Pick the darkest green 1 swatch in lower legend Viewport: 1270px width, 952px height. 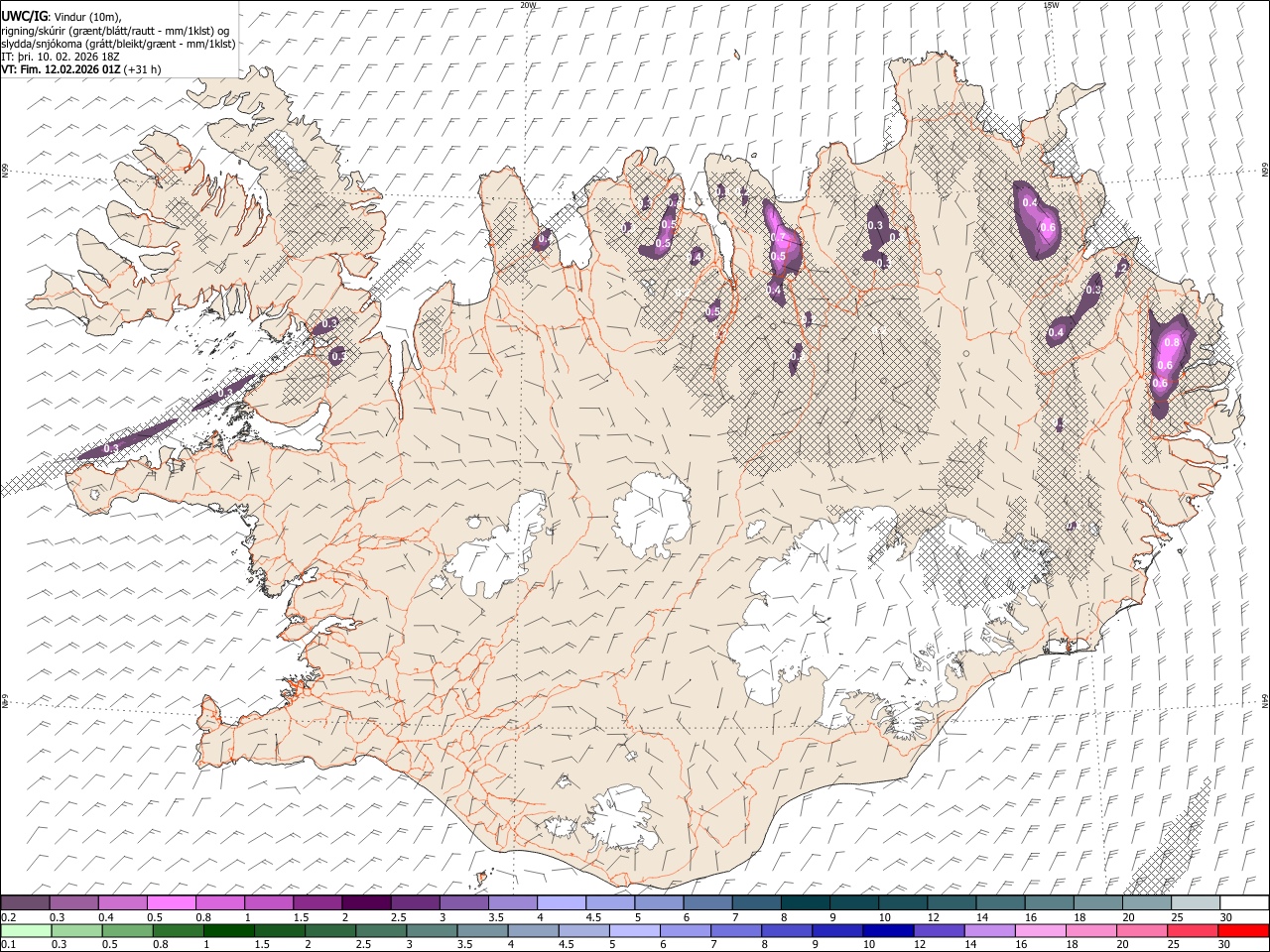[x=228, y=930]
